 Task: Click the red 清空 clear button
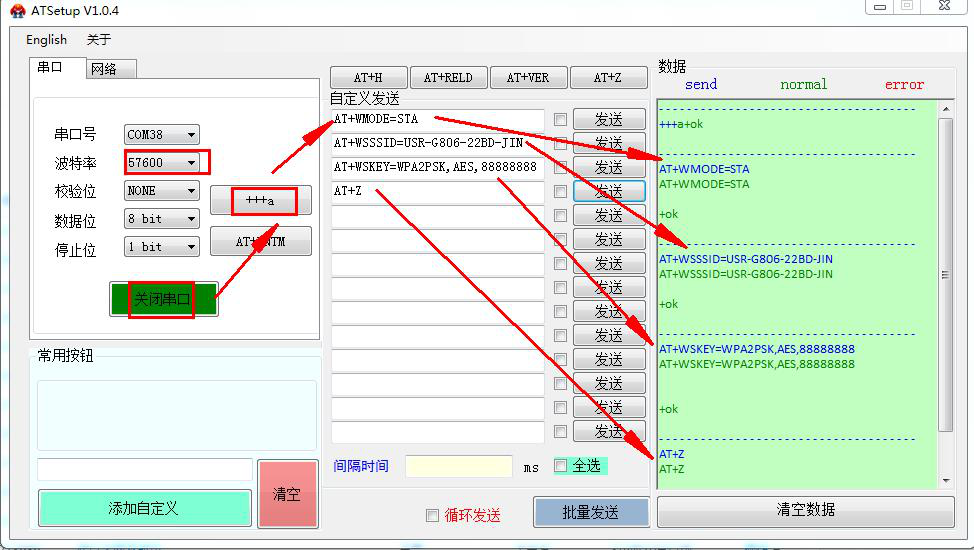point(287,494)
